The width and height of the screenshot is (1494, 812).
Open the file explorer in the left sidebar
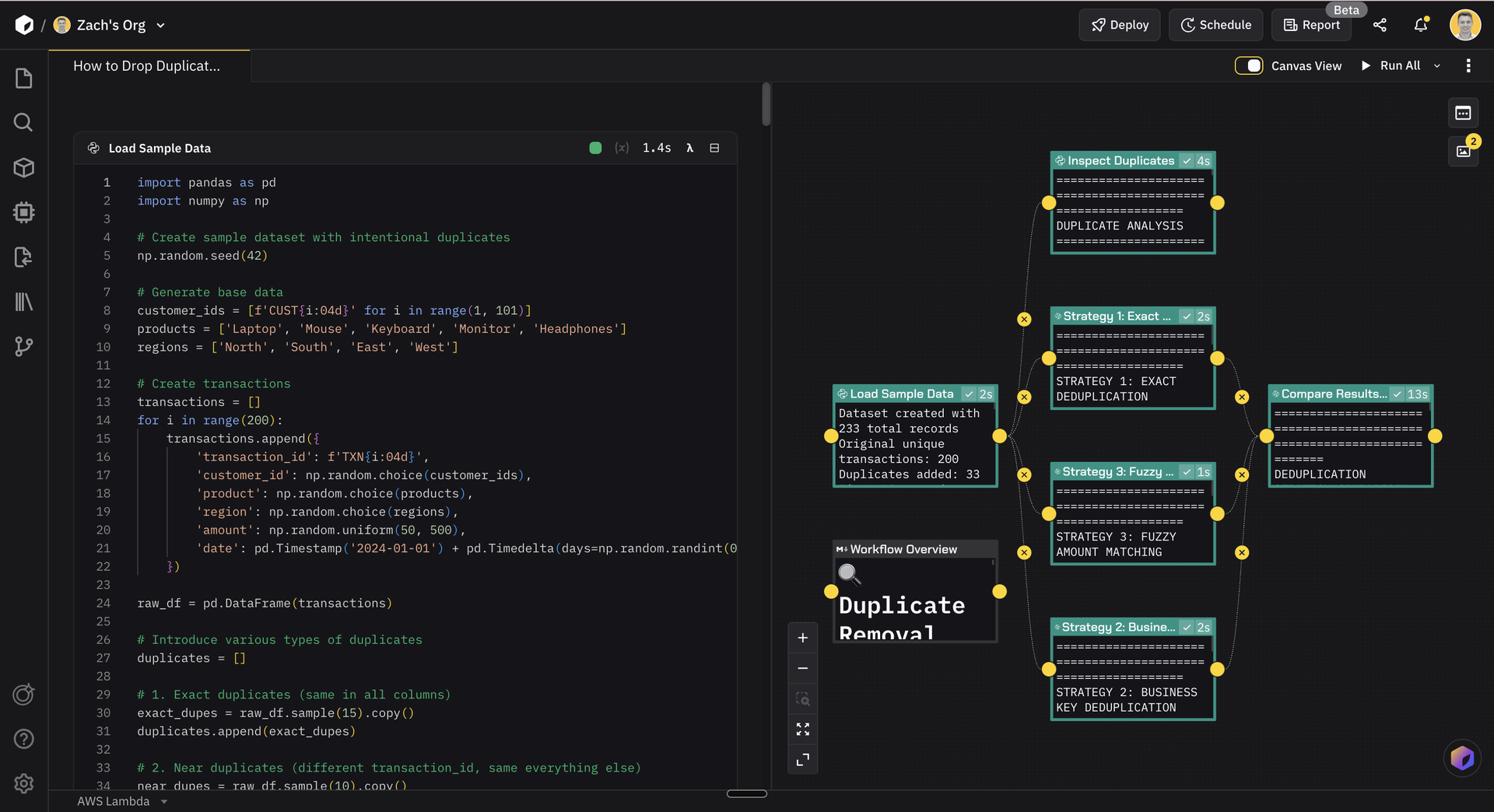pos(23,77)
